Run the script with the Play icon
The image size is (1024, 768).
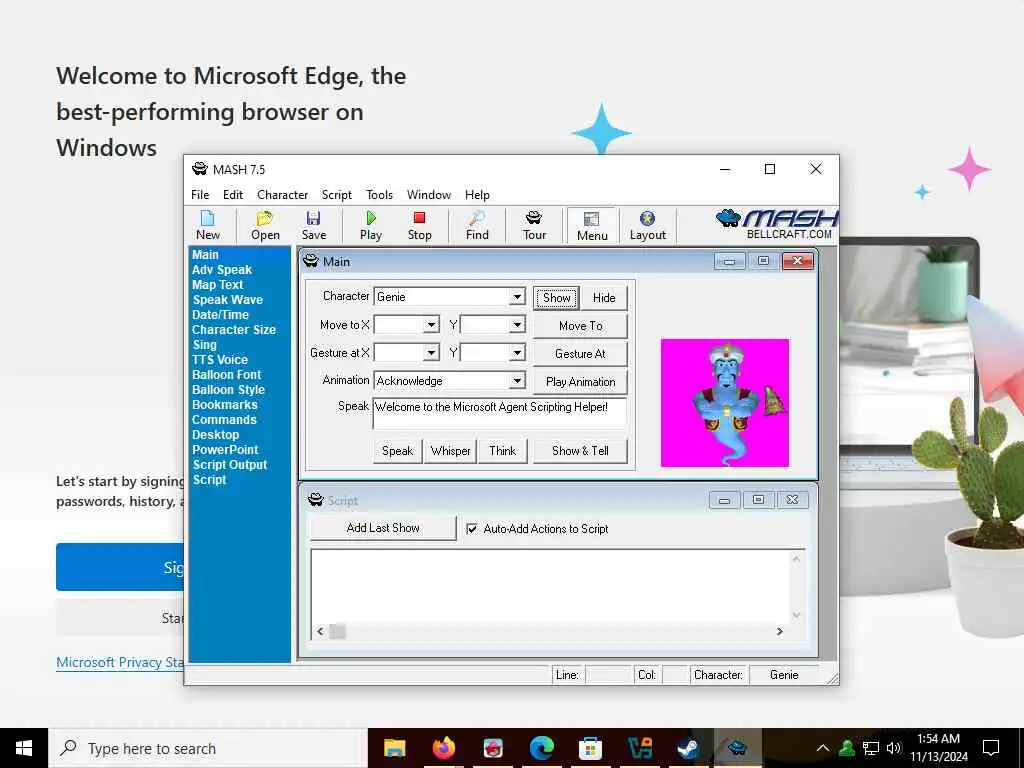[x=371, y=225]
